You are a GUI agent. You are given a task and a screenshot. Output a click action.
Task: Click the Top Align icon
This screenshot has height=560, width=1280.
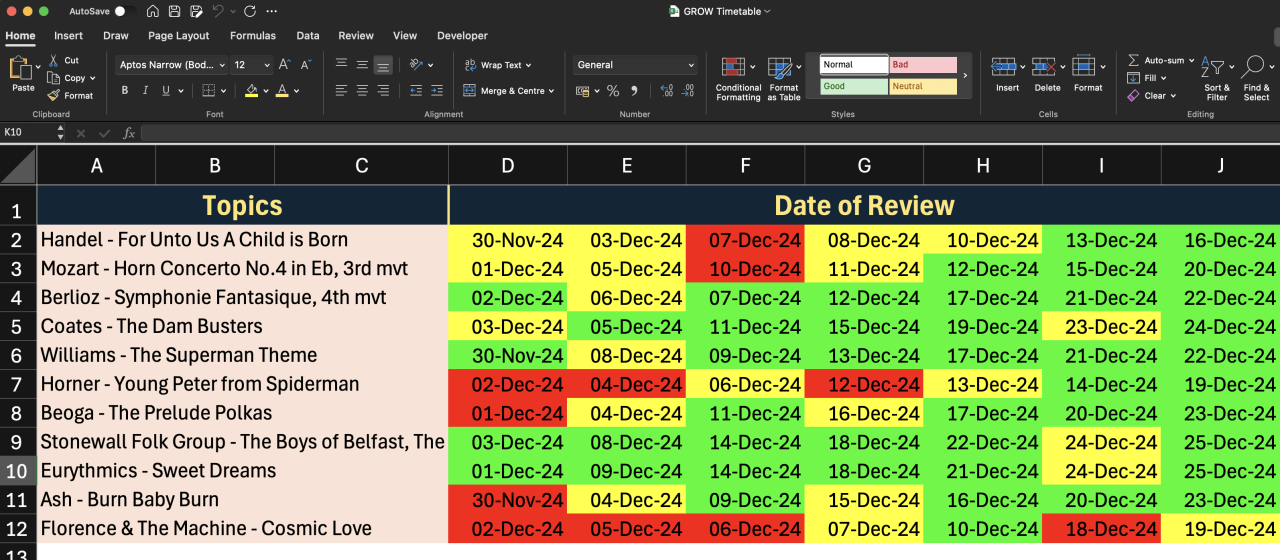click(341, 64)
